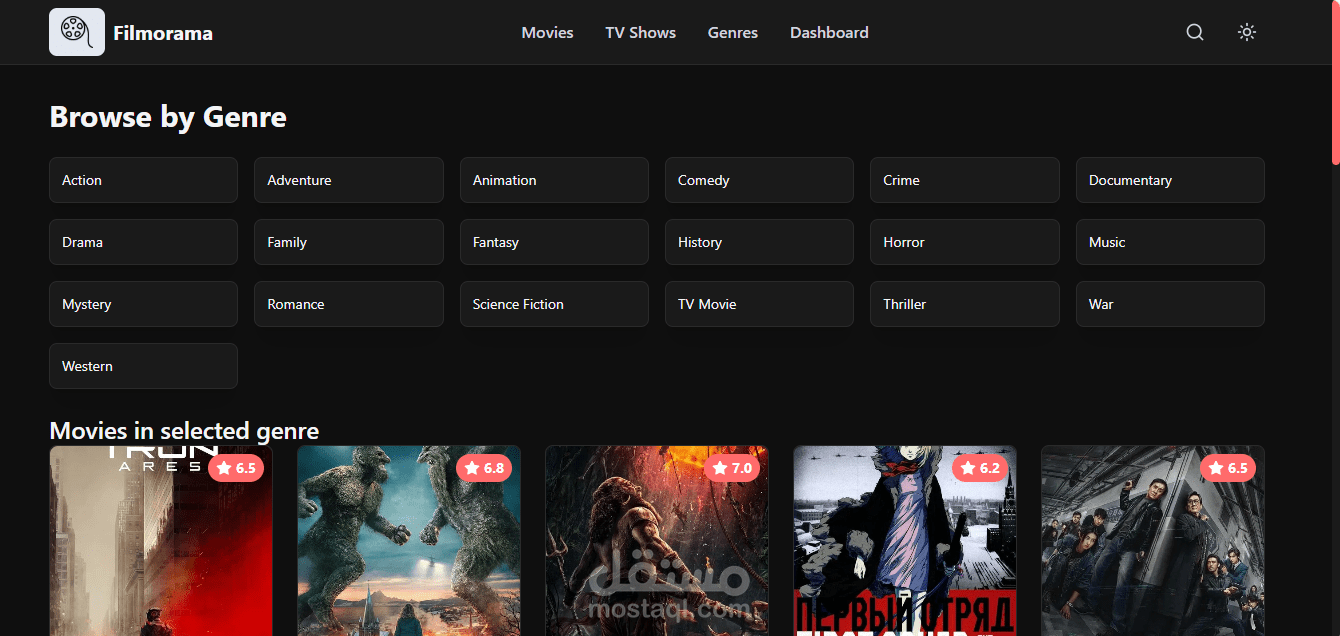1340x636 pixels.
Task: Click the 6.8 star rating badge
Action: (484, 468)
